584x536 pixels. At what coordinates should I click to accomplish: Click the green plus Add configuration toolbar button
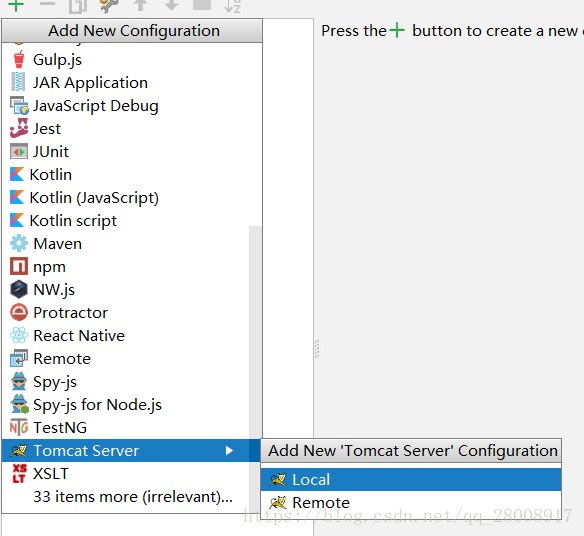coord(16,5)
